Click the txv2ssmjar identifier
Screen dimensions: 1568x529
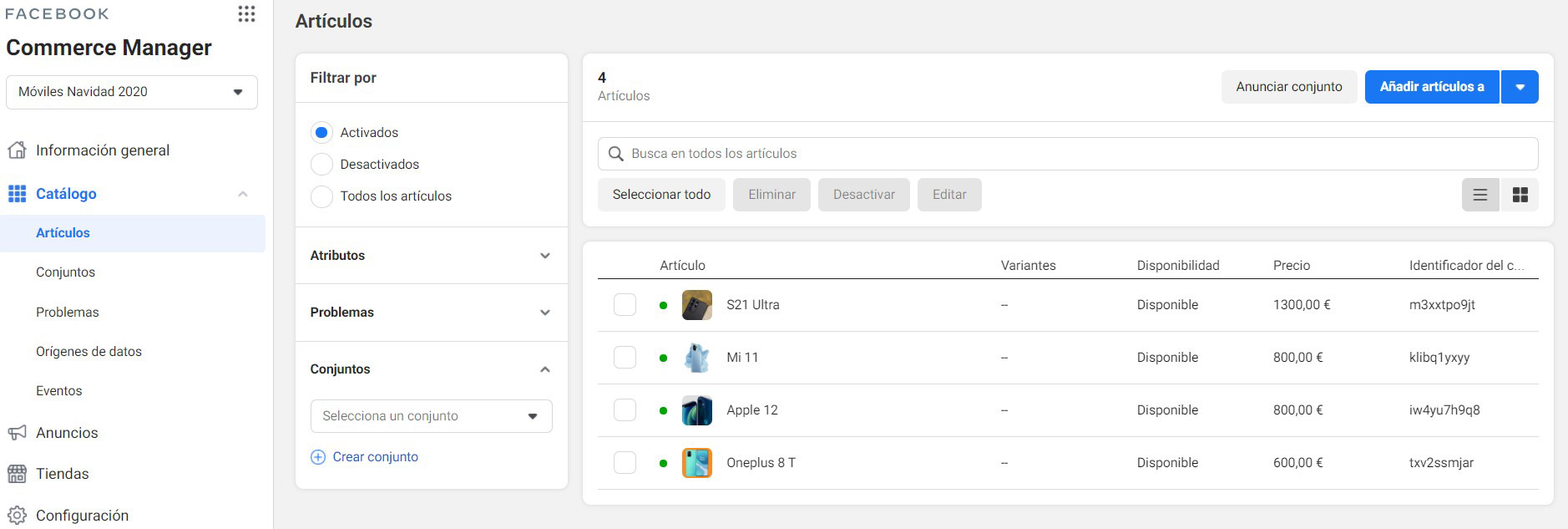(x=1442, y=463)
